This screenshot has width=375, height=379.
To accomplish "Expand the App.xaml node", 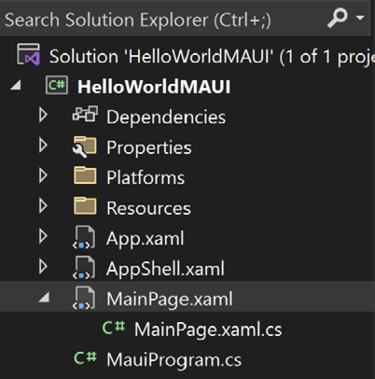I will 43,236.
